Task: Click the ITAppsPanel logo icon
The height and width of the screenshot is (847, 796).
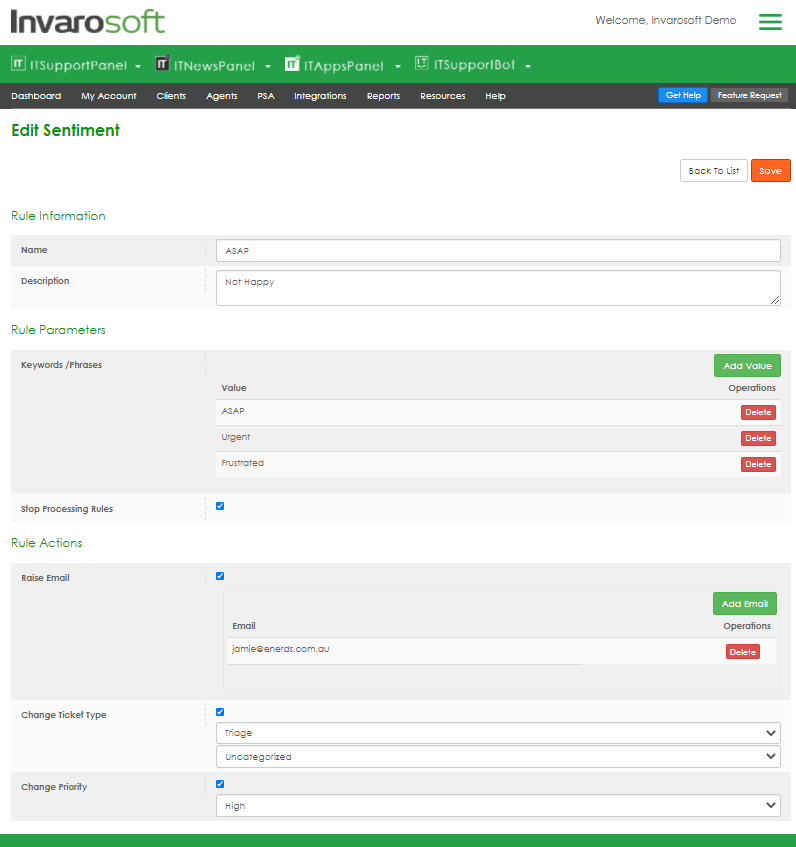Action: tap(292, 64)
